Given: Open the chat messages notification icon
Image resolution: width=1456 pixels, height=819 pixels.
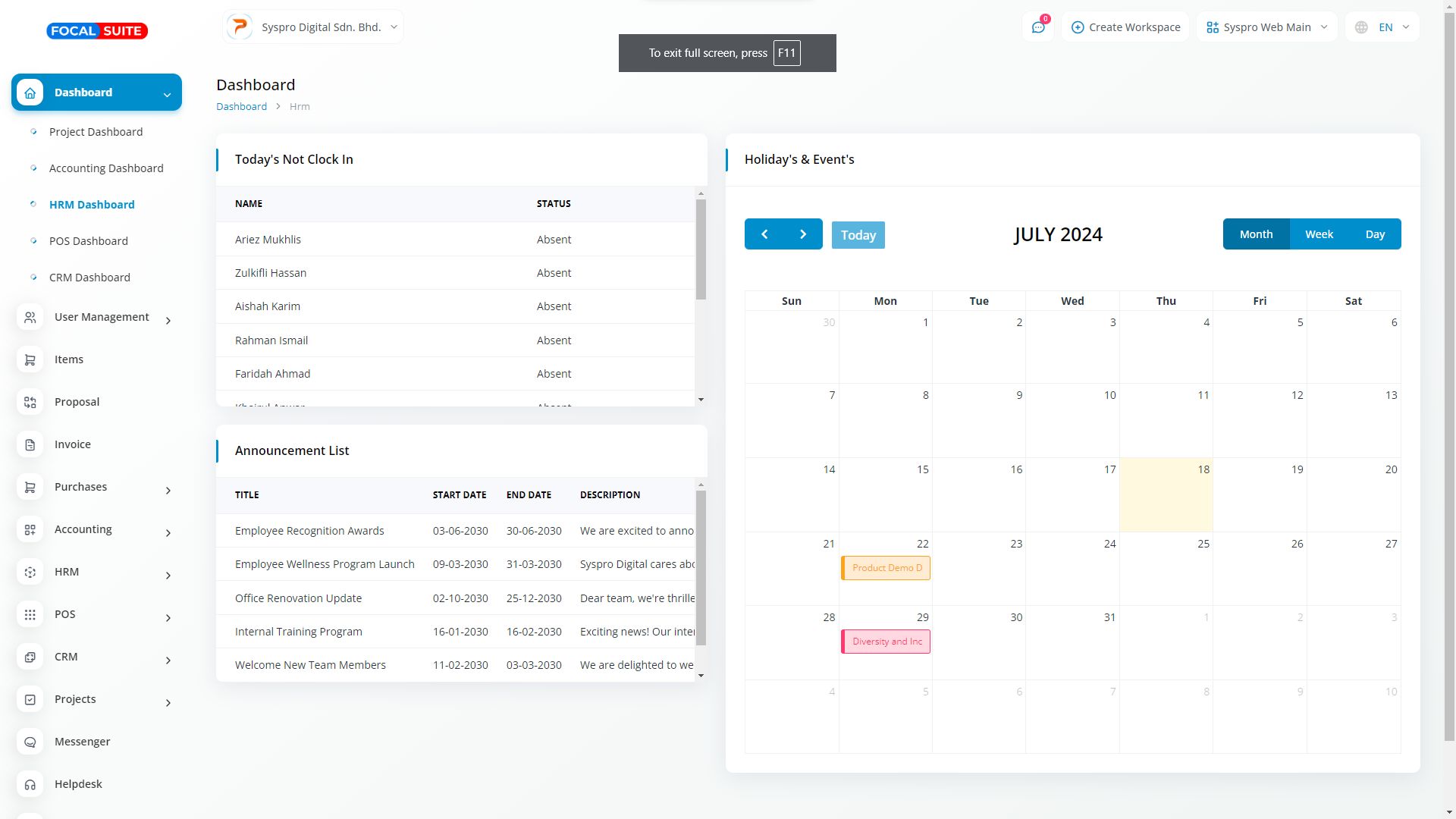Looking at the screenshot, I should 1038,27.
